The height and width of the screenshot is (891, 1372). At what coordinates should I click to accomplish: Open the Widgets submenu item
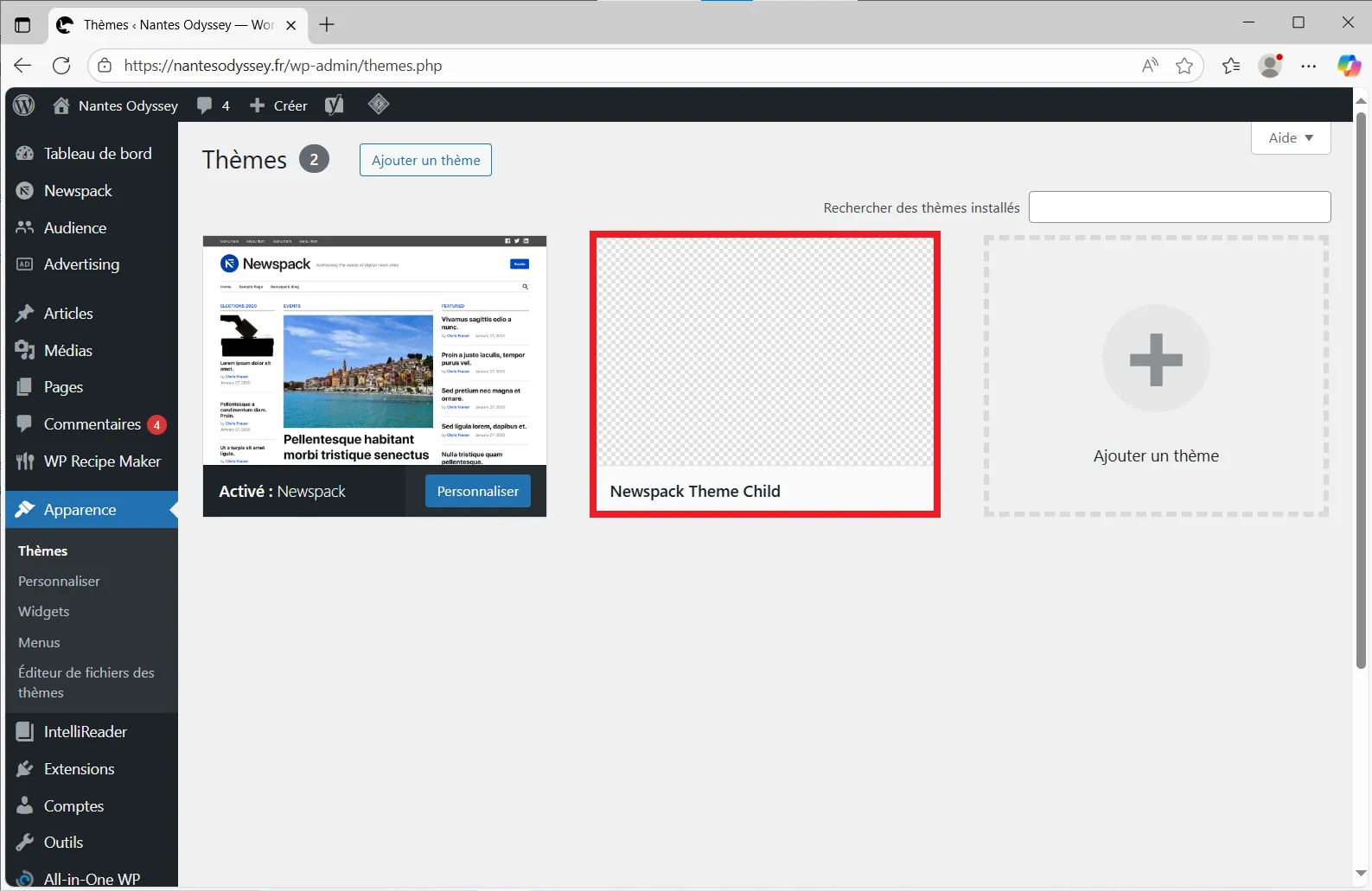[43, 612]
